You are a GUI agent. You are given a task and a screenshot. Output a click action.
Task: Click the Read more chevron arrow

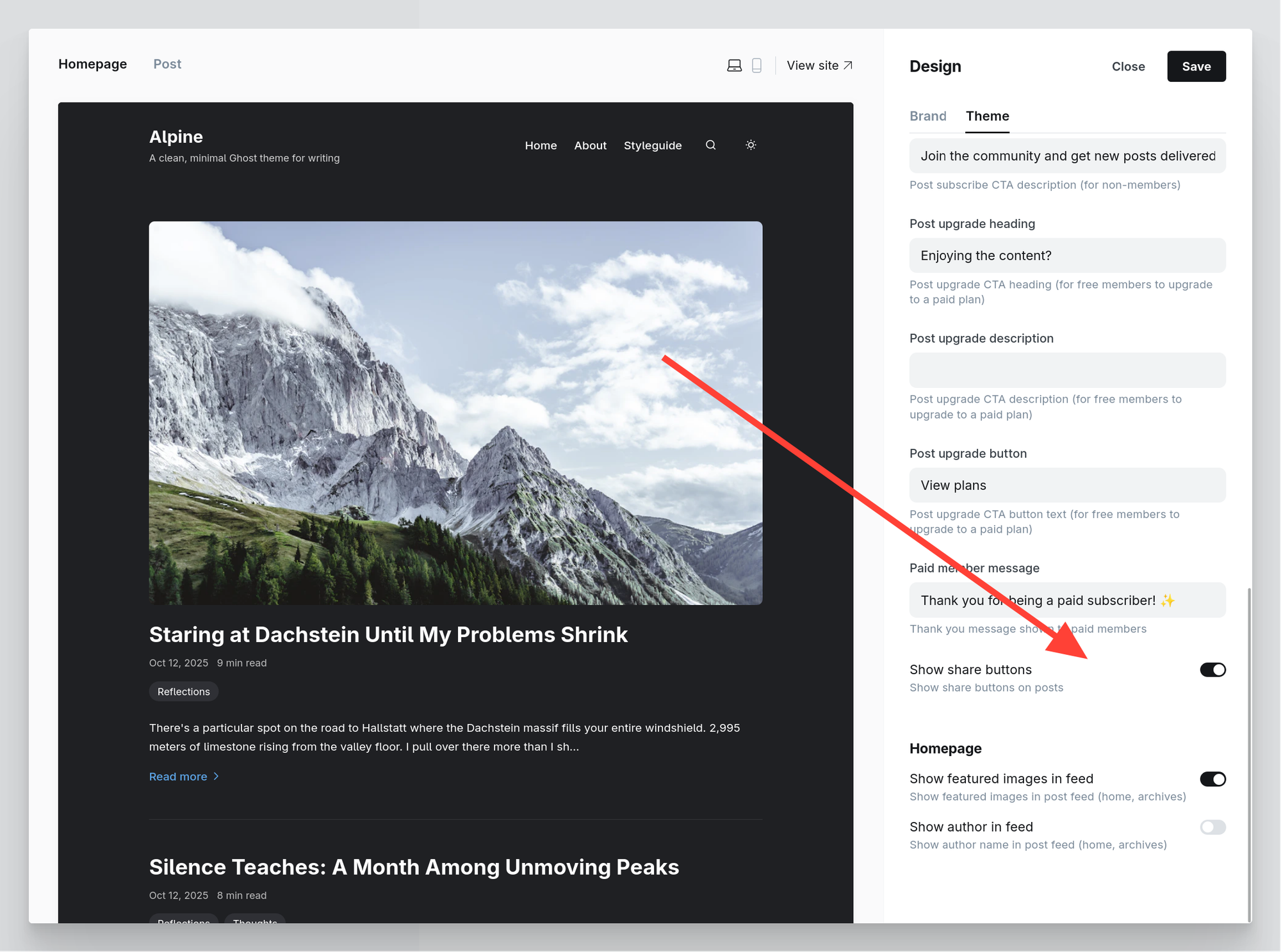[216, 776]
